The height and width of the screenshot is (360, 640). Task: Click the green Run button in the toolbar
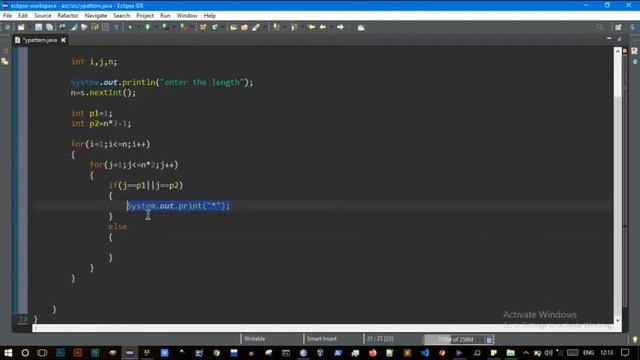147,27
